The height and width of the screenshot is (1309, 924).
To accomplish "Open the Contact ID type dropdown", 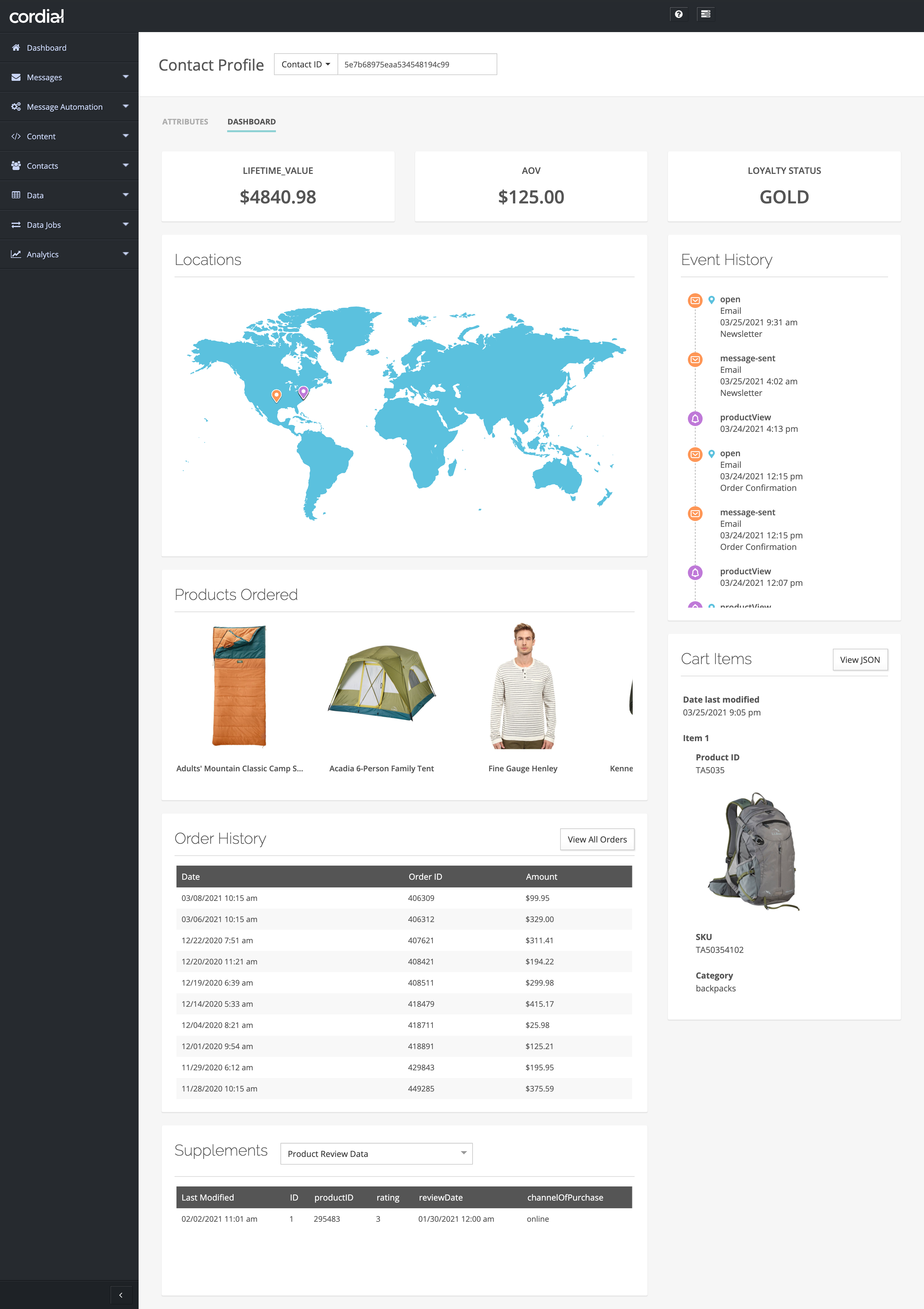I will point(305,64).
